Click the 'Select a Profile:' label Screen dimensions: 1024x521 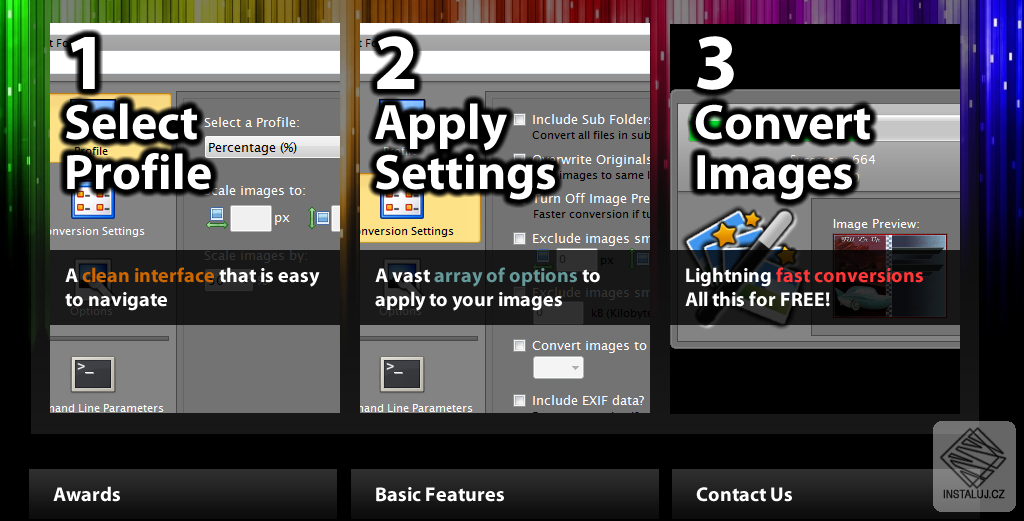click(x=251, y=122)
